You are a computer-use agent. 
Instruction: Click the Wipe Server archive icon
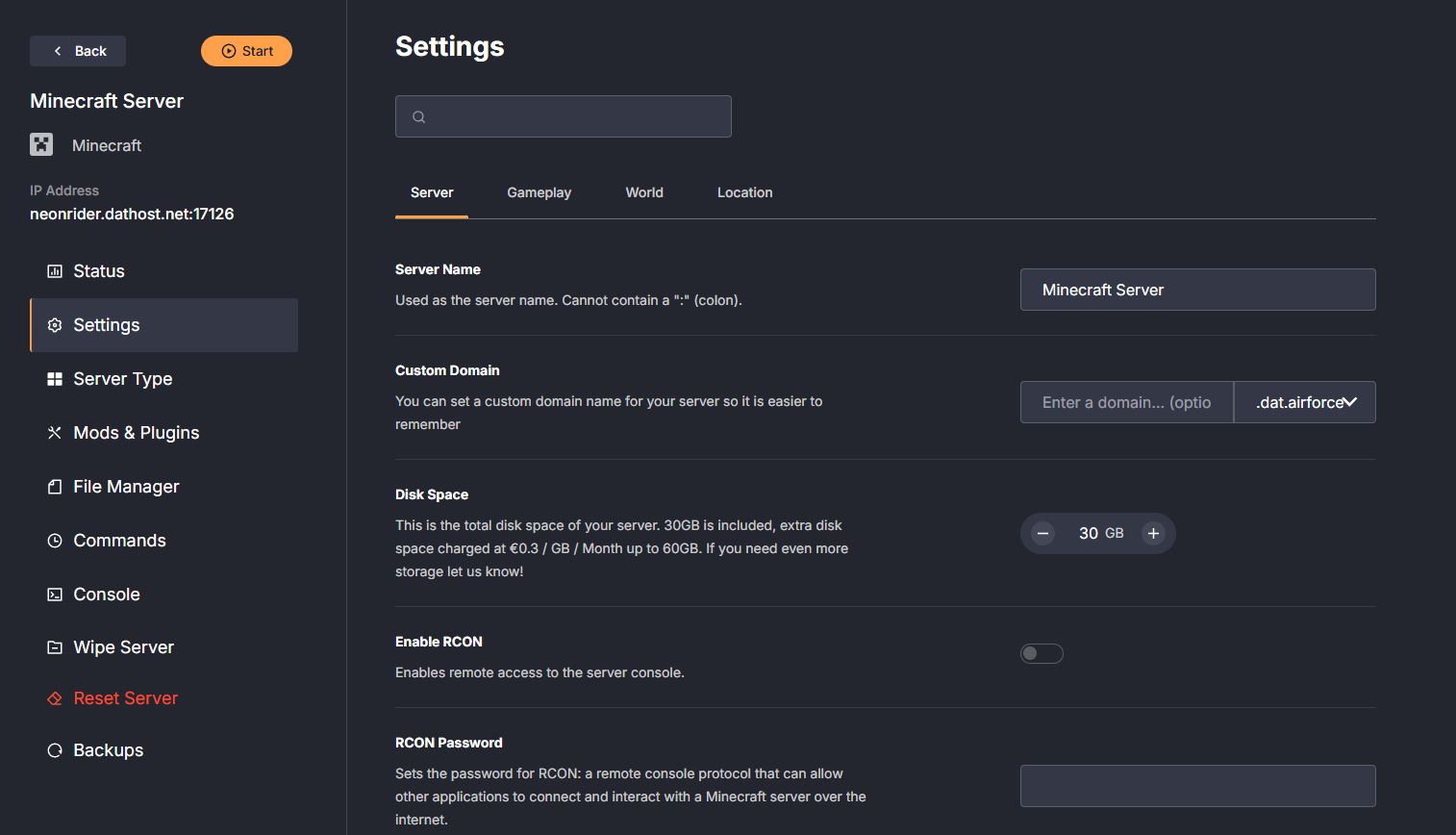pos(55,647)
